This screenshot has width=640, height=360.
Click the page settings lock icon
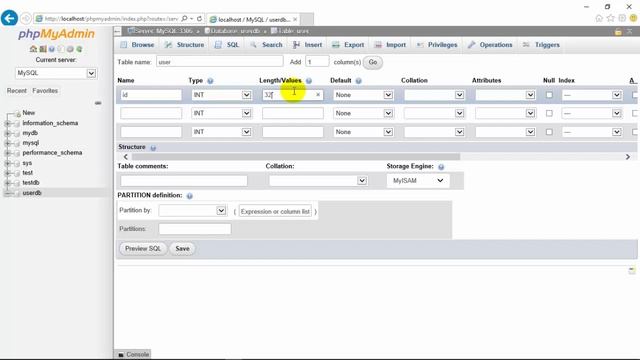coord(618,31)
